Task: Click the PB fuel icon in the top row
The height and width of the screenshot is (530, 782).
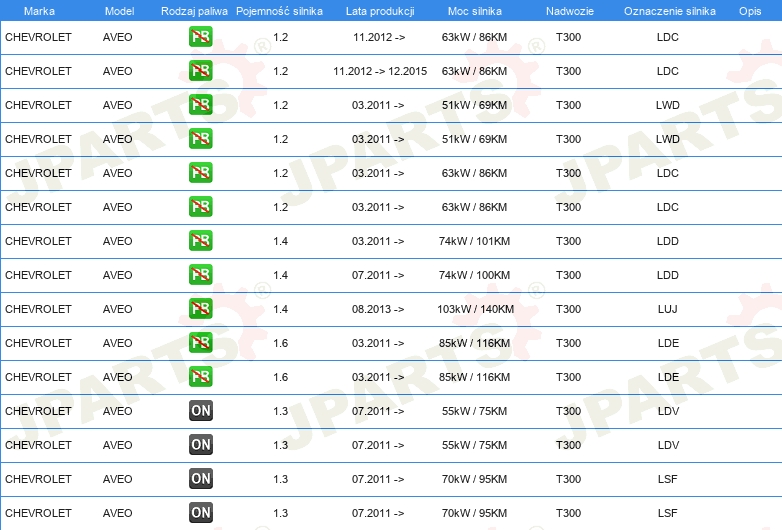Action: pyautogui.click(x=200, y=37)
